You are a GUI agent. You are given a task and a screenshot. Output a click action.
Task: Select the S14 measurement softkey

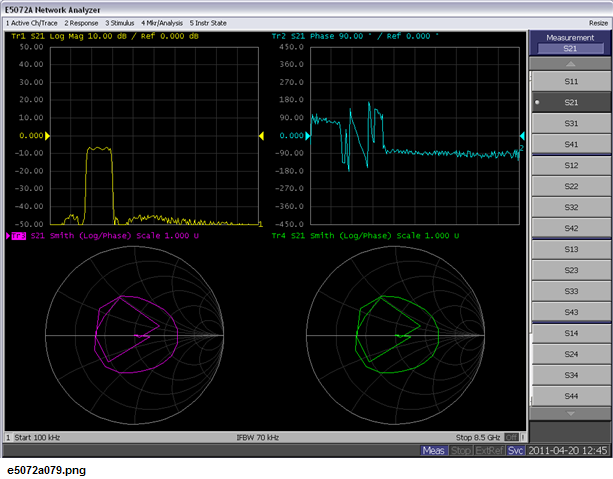(x=571, y=333)
